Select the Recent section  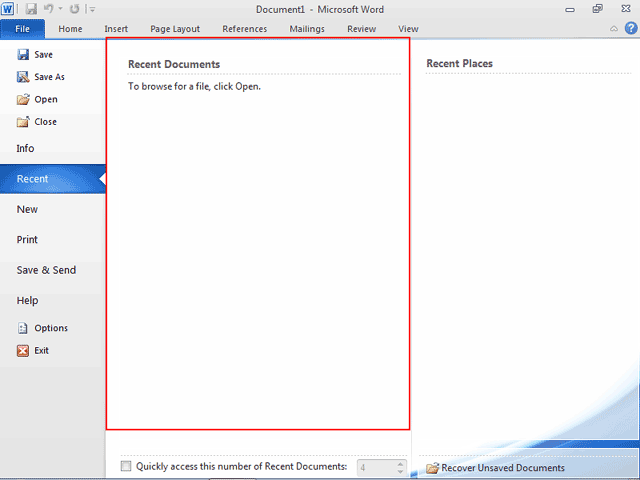point(53,179)
